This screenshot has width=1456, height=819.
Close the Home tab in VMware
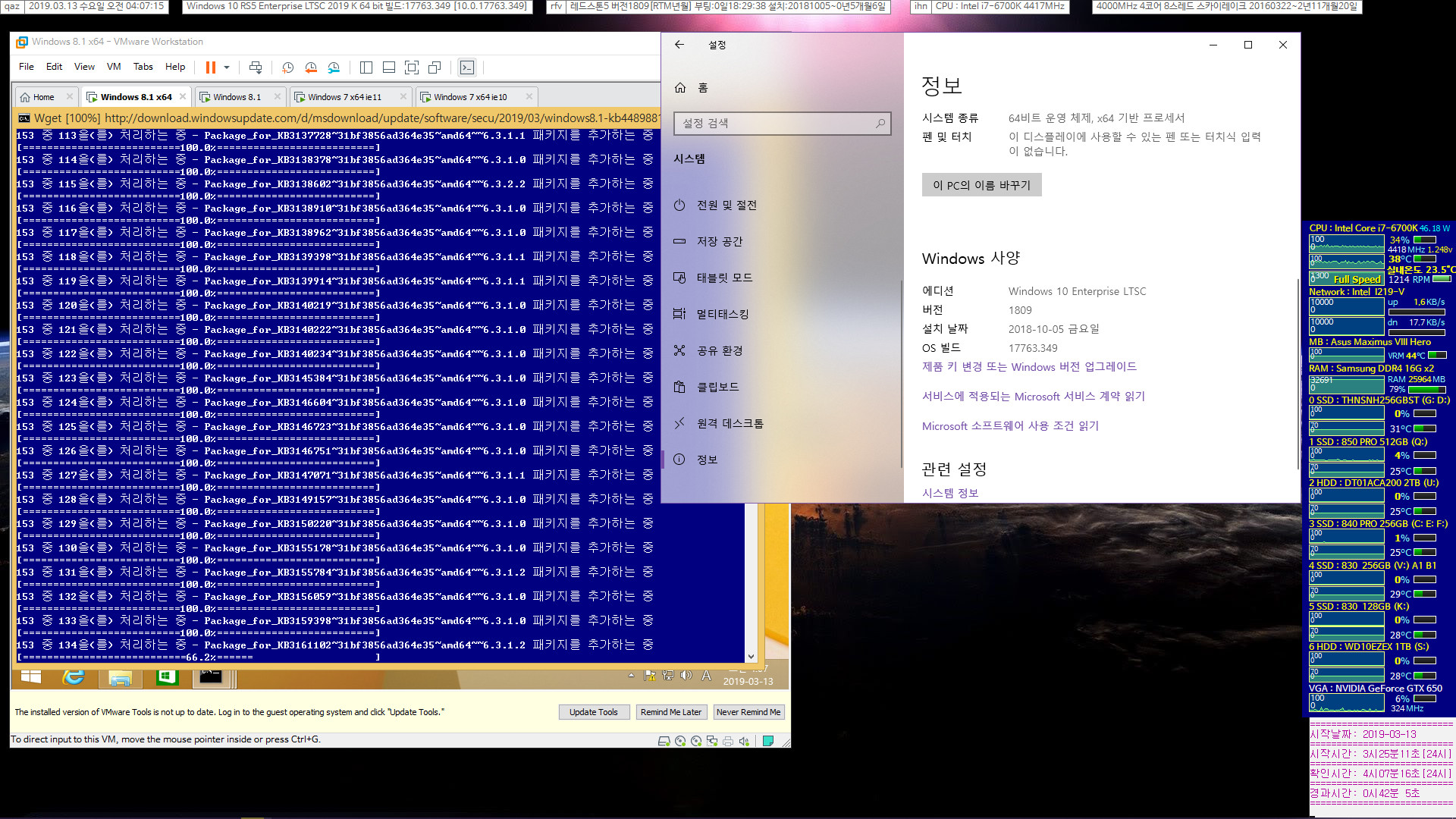(70, 96)
